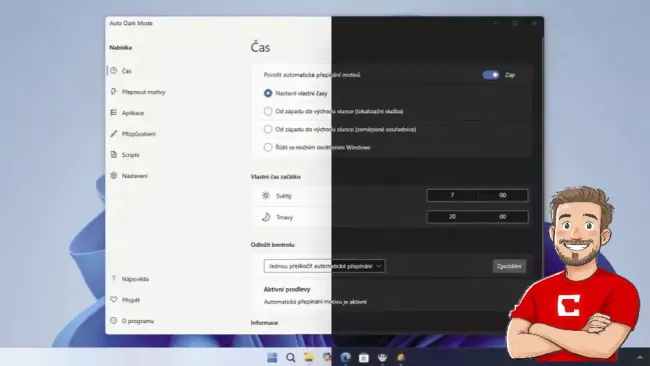Open Microsoft Store from taskbar
The width and height of the screenshot is (650, 366).
364,357
